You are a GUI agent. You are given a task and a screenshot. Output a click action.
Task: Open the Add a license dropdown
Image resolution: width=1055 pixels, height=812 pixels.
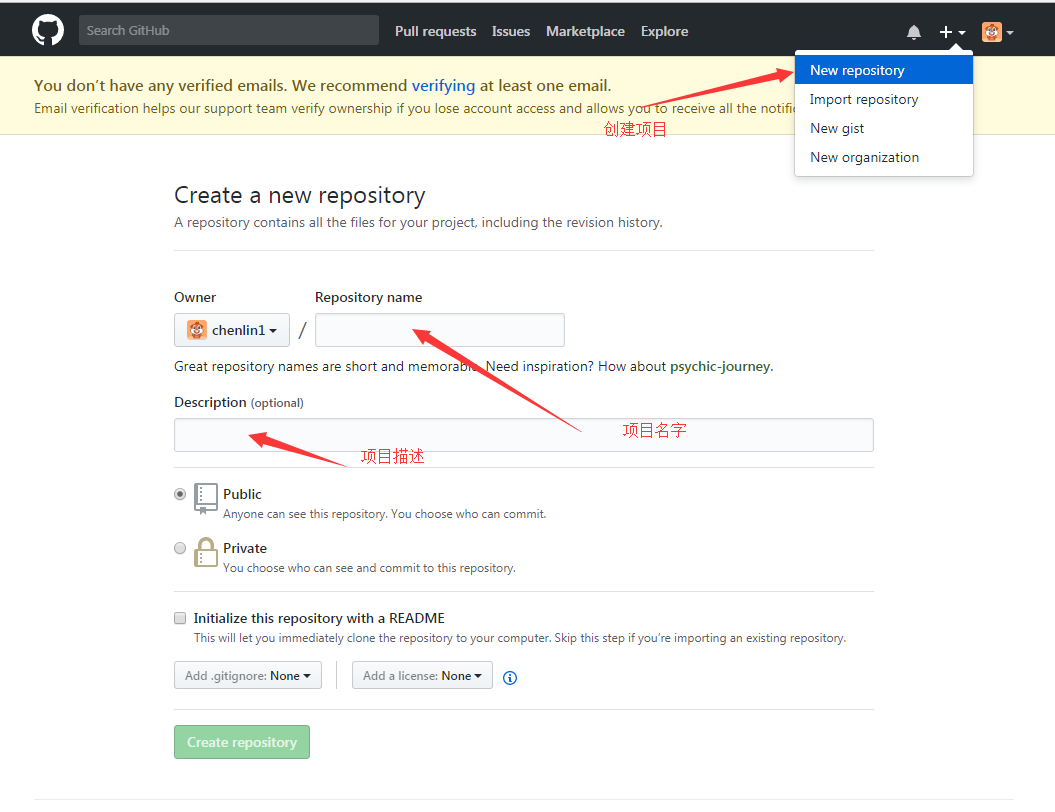tap(422, 675)
